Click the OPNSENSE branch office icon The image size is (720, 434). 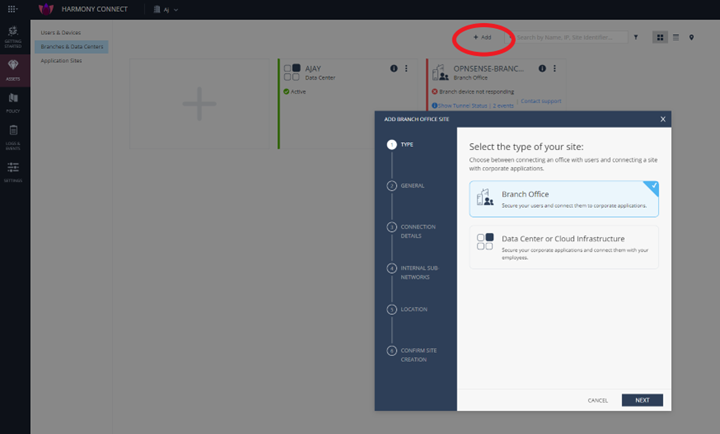coord(440,73)
